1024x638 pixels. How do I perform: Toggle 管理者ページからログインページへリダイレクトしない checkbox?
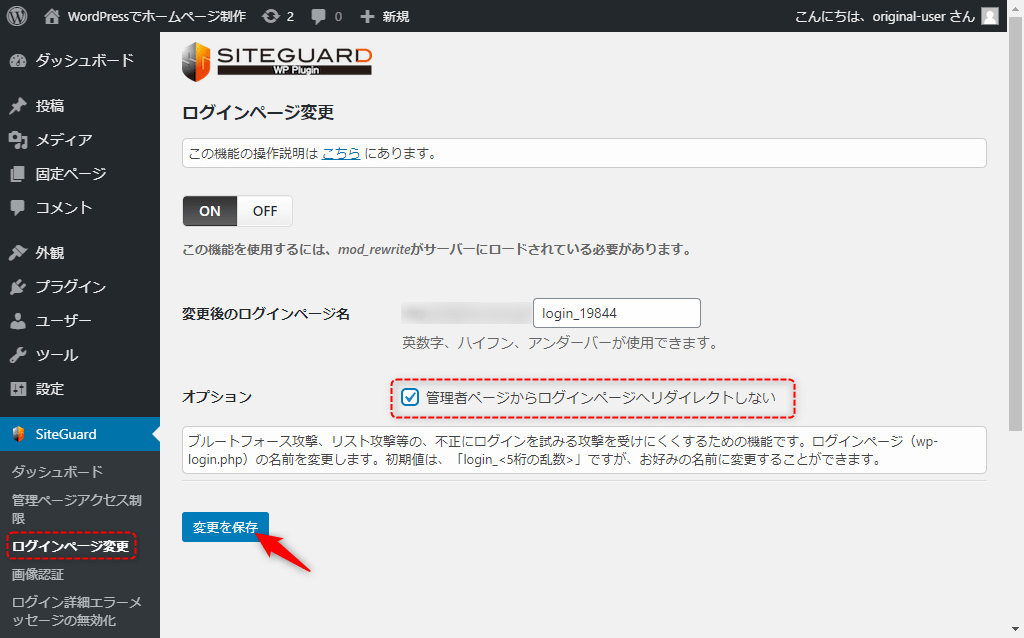[x=409, y=397]
